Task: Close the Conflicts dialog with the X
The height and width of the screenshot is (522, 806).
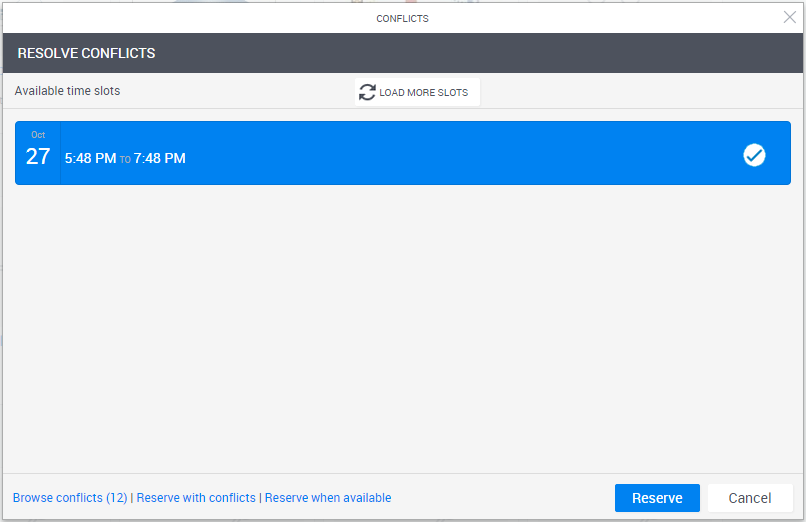Action: (789, 17)
